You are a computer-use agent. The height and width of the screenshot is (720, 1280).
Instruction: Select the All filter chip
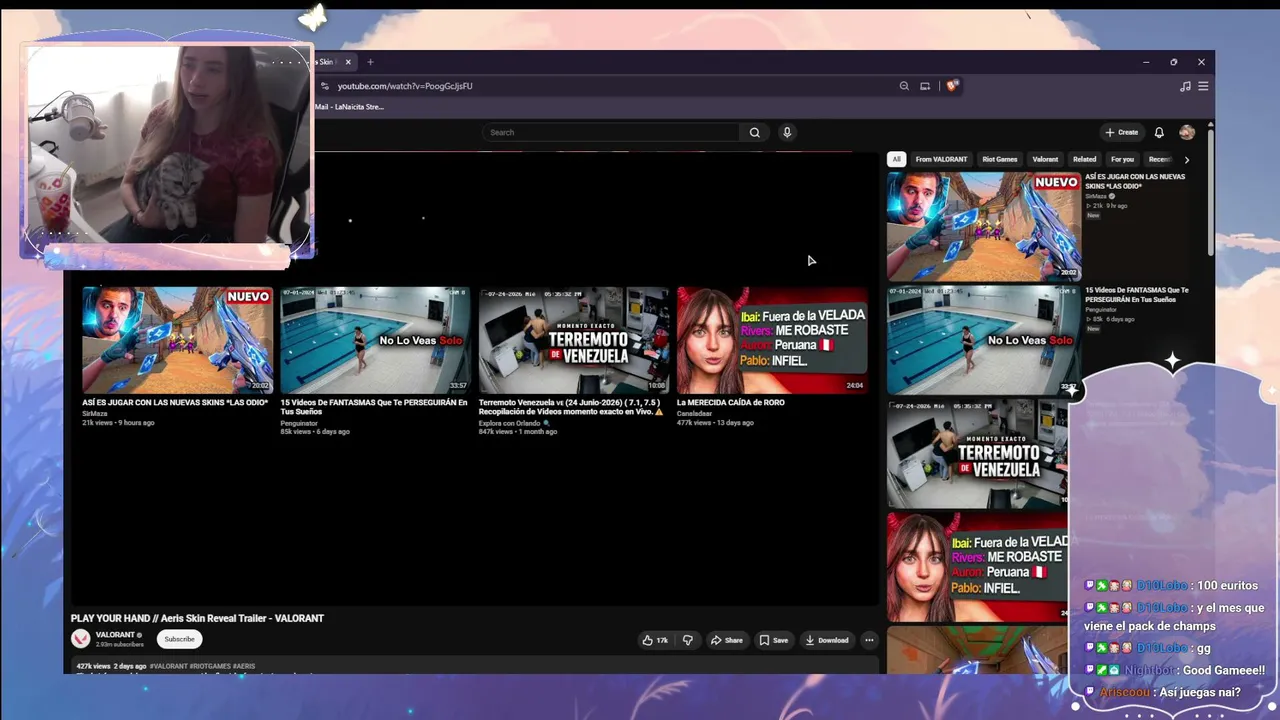896,159
